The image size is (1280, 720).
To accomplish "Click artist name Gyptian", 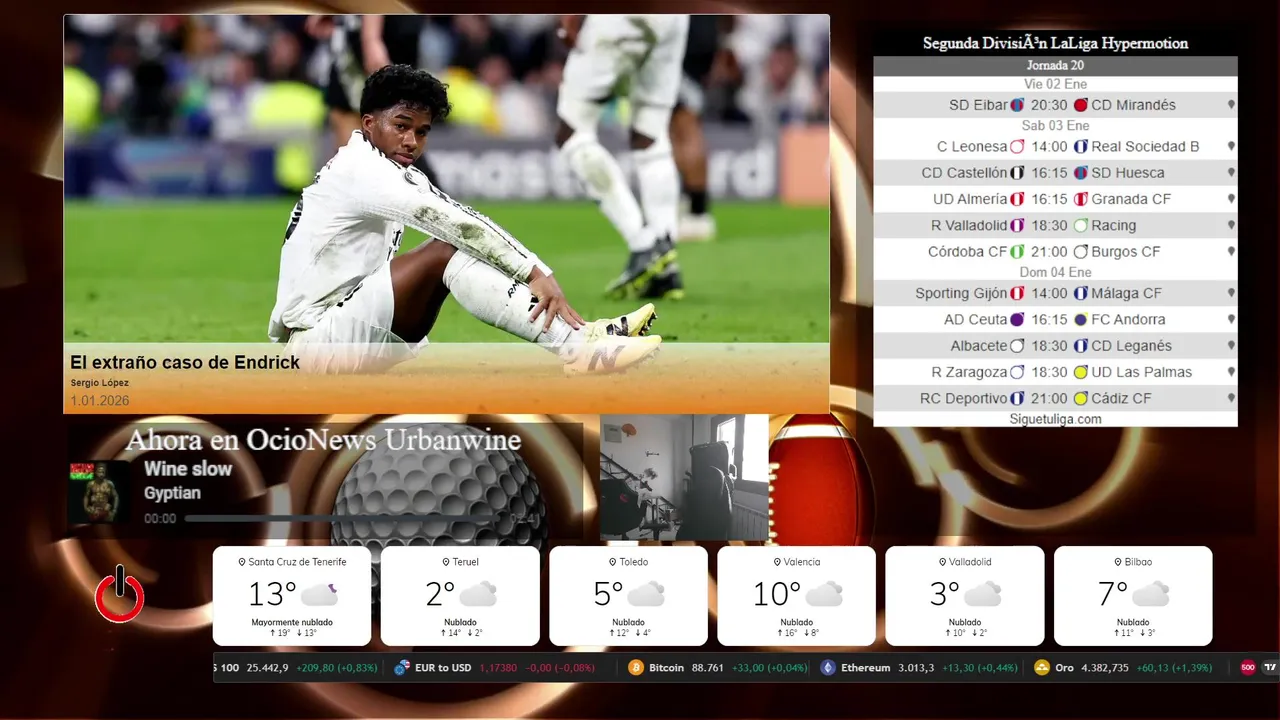I will pos(172,493).
